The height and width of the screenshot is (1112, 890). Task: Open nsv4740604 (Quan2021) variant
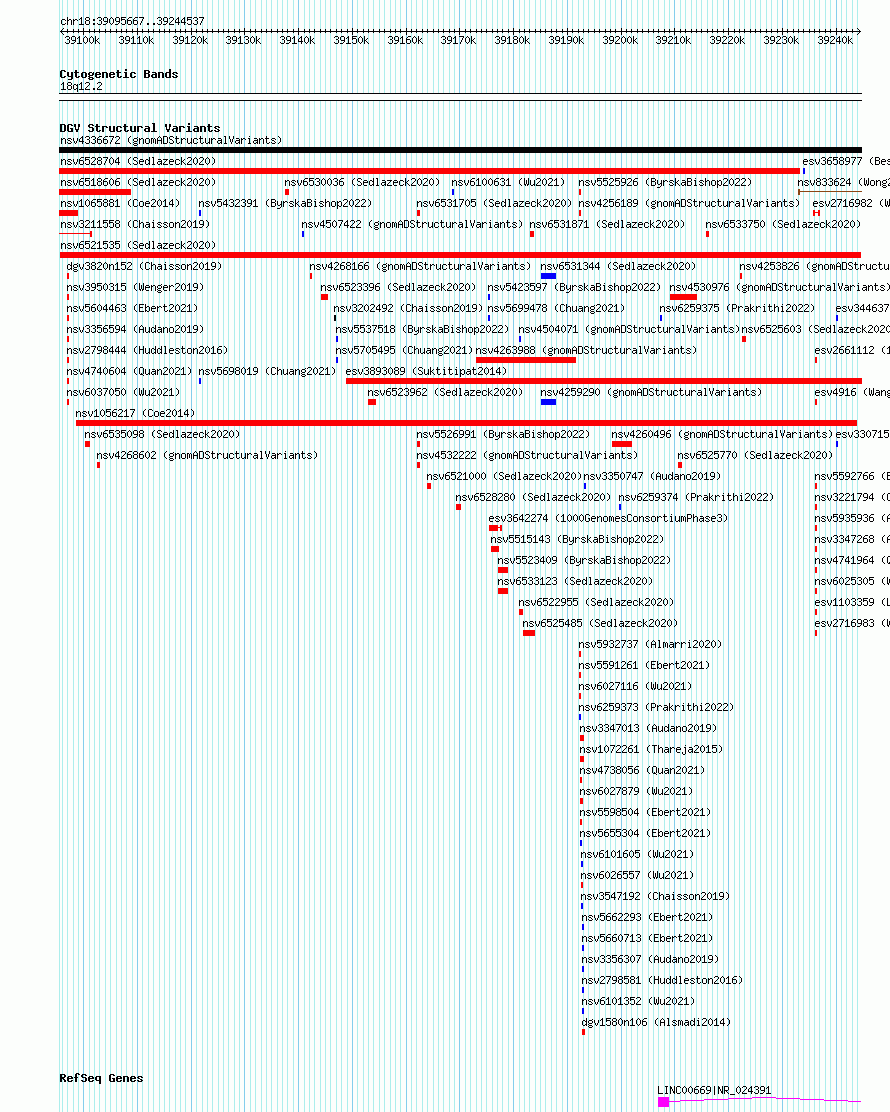click(129, 372)
